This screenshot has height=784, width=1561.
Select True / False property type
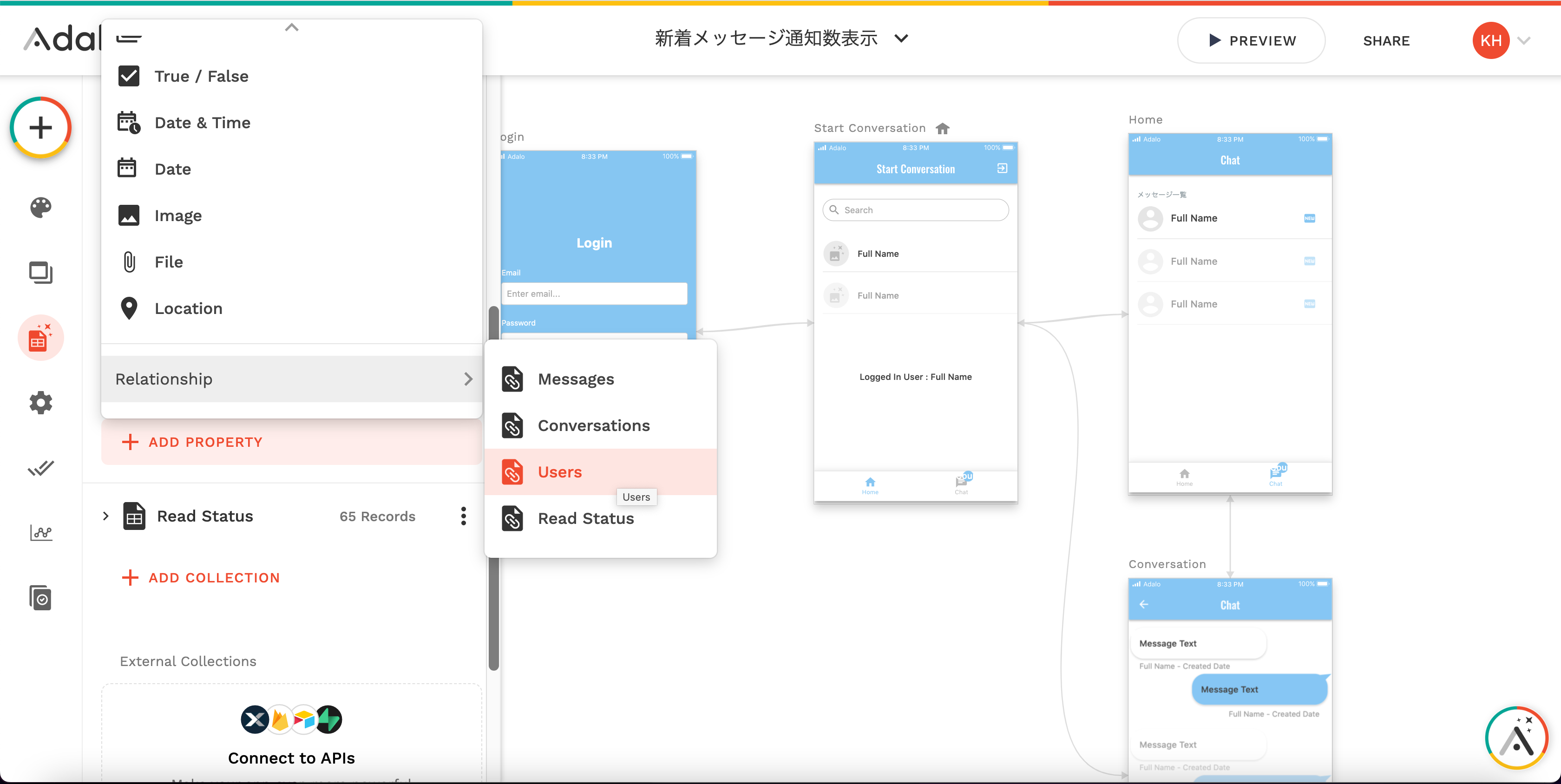[x=201, y=76]
